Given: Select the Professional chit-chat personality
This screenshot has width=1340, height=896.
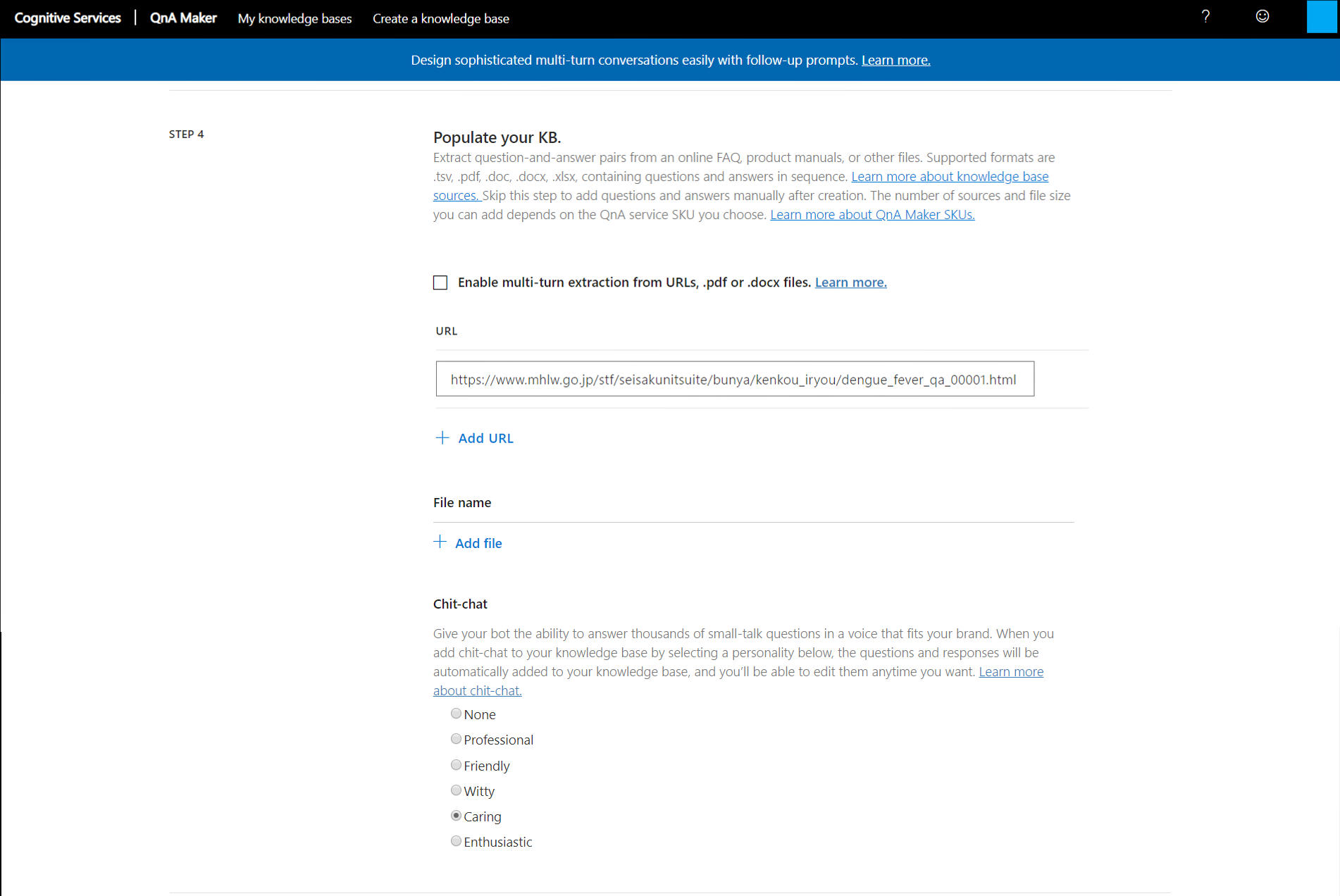Looking at the screenshot, I should (x=456, y=739).
